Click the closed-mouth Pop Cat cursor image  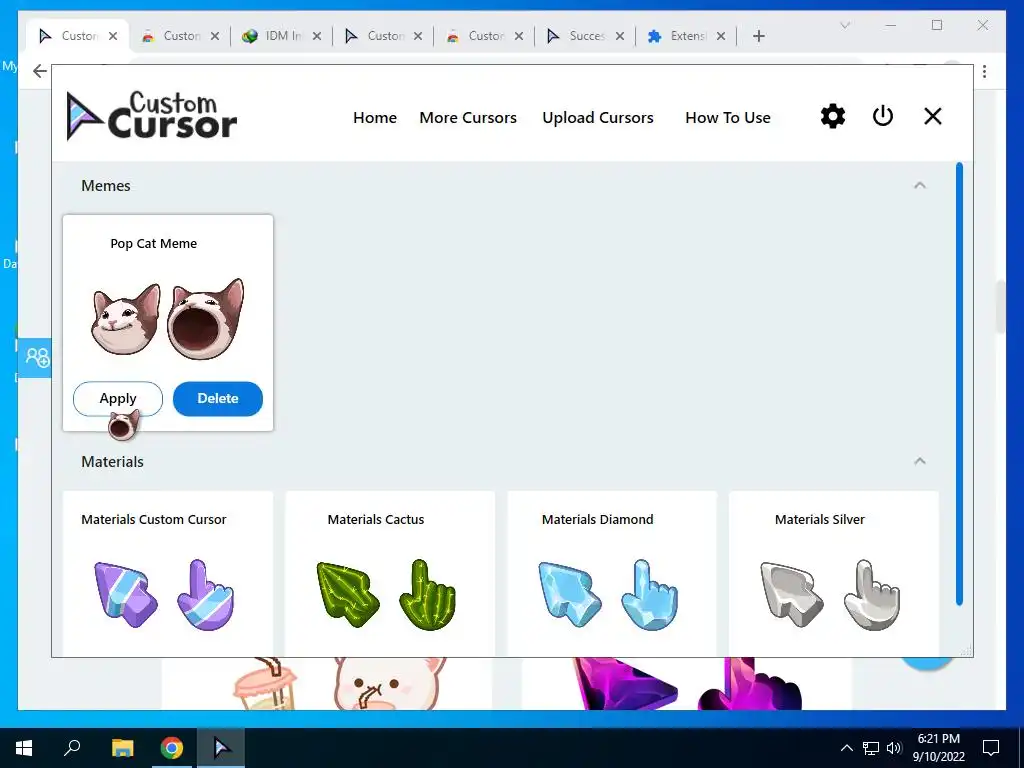pos(125,319)
